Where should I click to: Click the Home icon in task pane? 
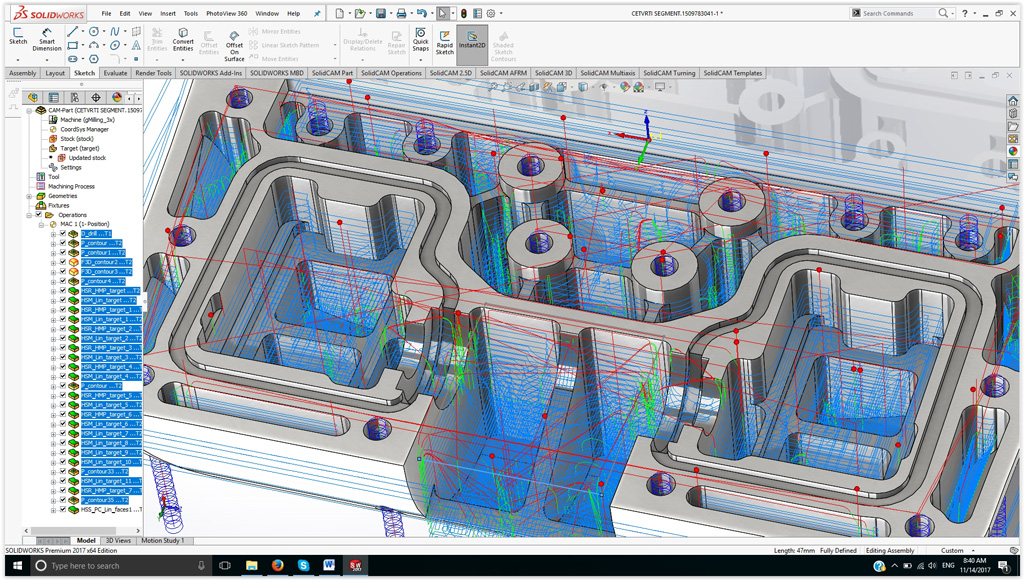[x=1013, y=101]
